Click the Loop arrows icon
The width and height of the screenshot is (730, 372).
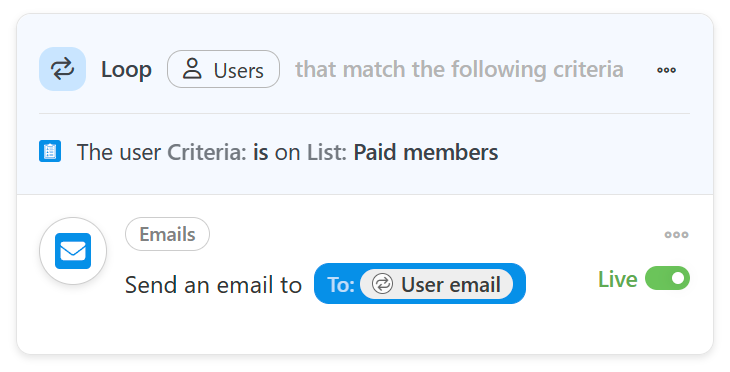[x=62, y=69]
